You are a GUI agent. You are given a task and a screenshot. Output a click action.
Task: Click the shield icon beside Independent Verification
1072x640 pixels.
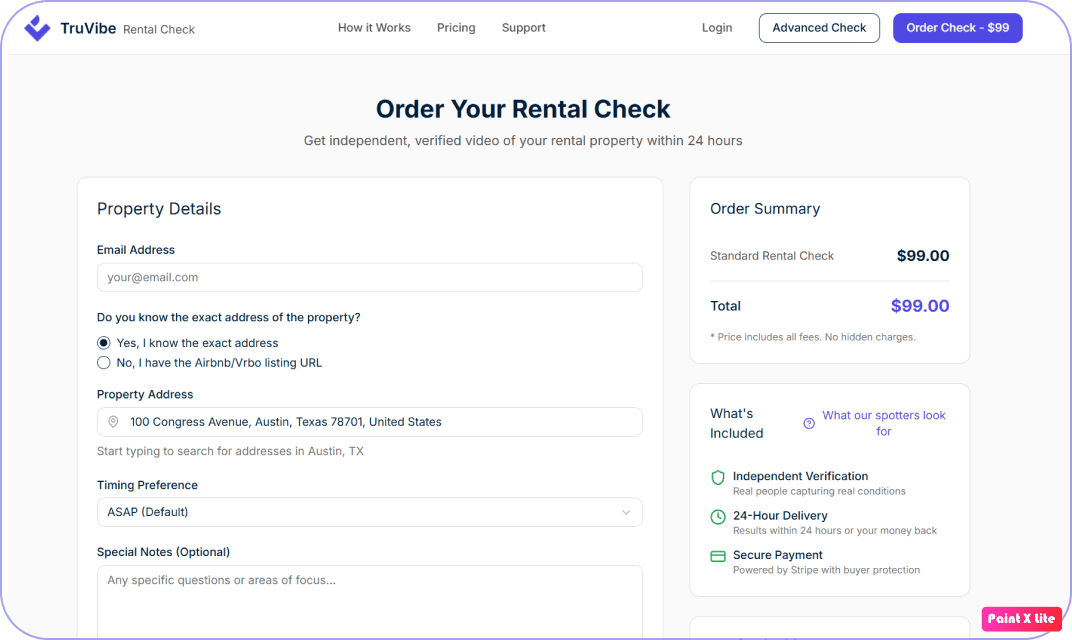(x=718, y=478)
